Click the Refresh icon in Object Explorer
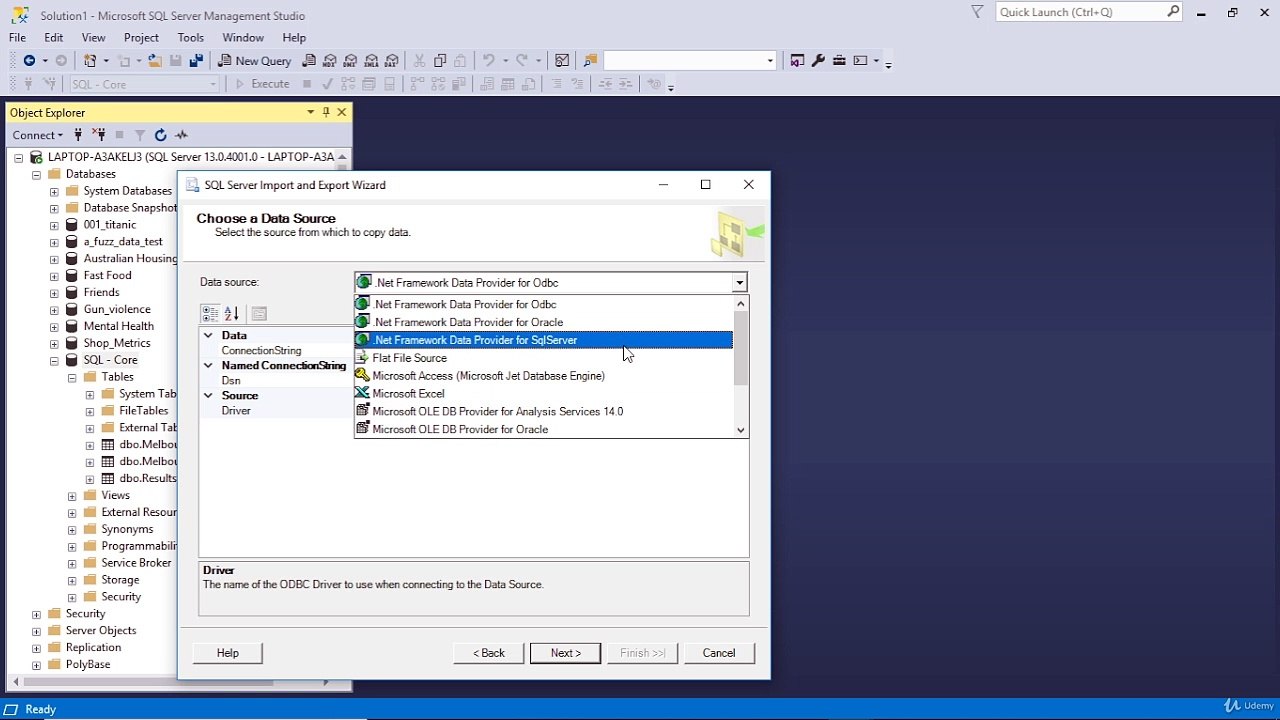Image resolution: width=1280 pixels, height=720 pixels. (x=160, y=135)
